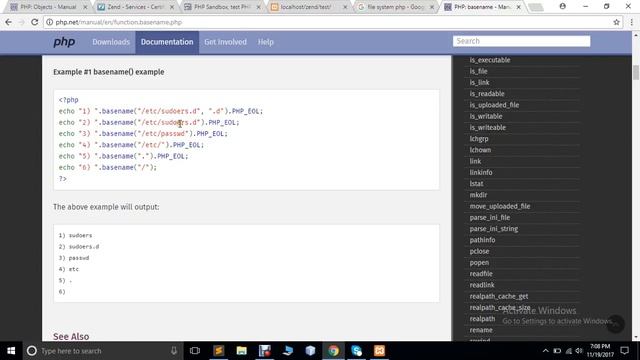
Task: Open Task View on the taskbar
Action: click(x=195, y=351)
